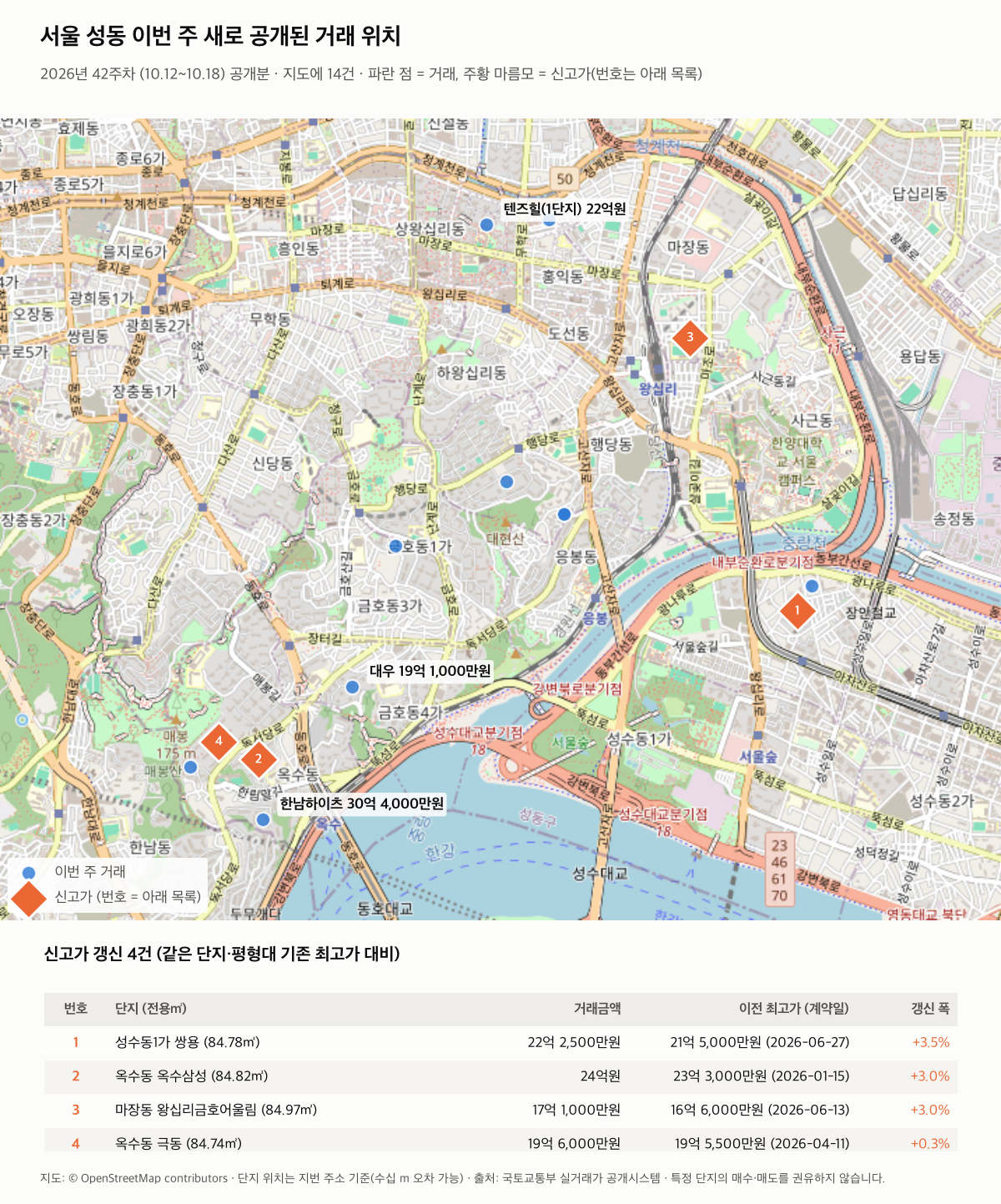Click the title 서울 성동 이번 주 새로 공개된 거래 위치
Viewport: 1001px width, 1204px height.
pyautogui.click(x=221, y=37)
